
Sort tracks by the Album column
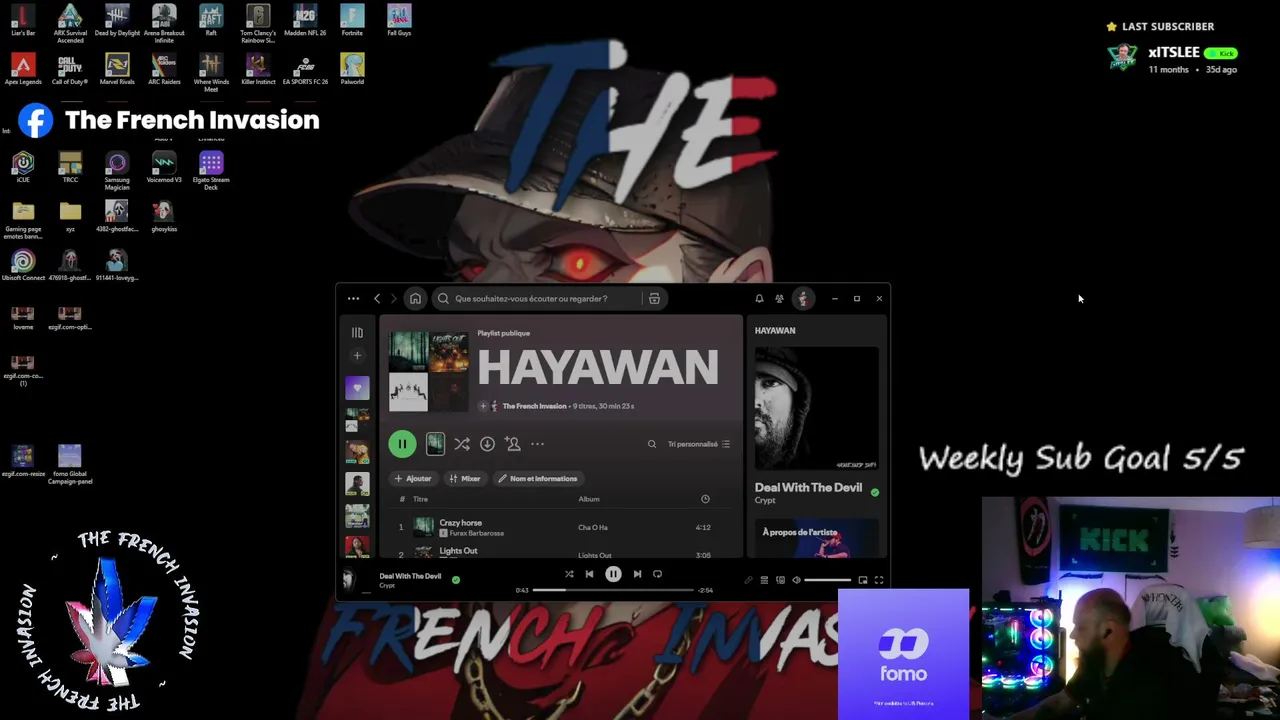(x=589, y=499)
